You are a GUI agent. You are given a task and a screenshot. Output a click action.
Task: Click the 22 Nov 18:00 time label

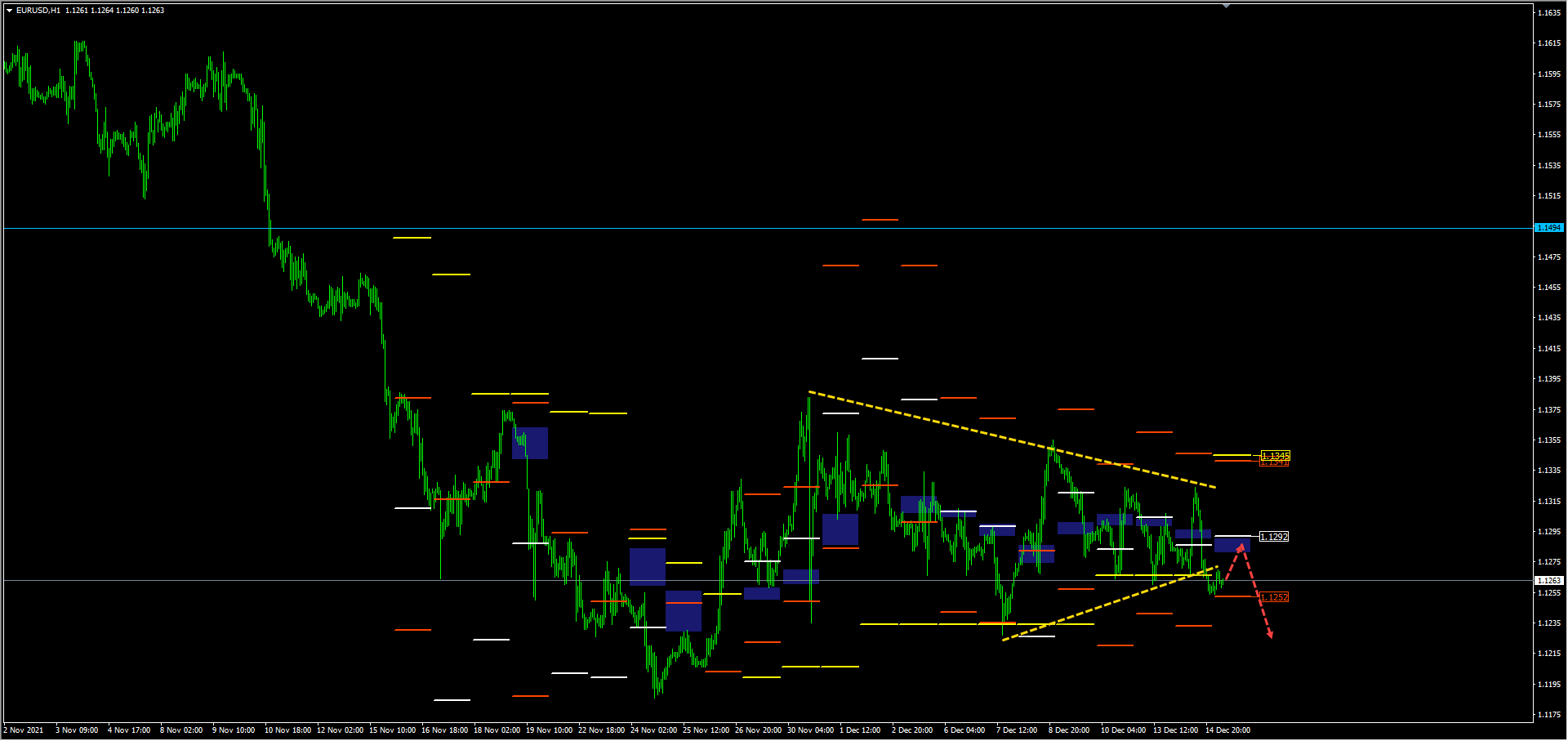(x=601, y=730)
